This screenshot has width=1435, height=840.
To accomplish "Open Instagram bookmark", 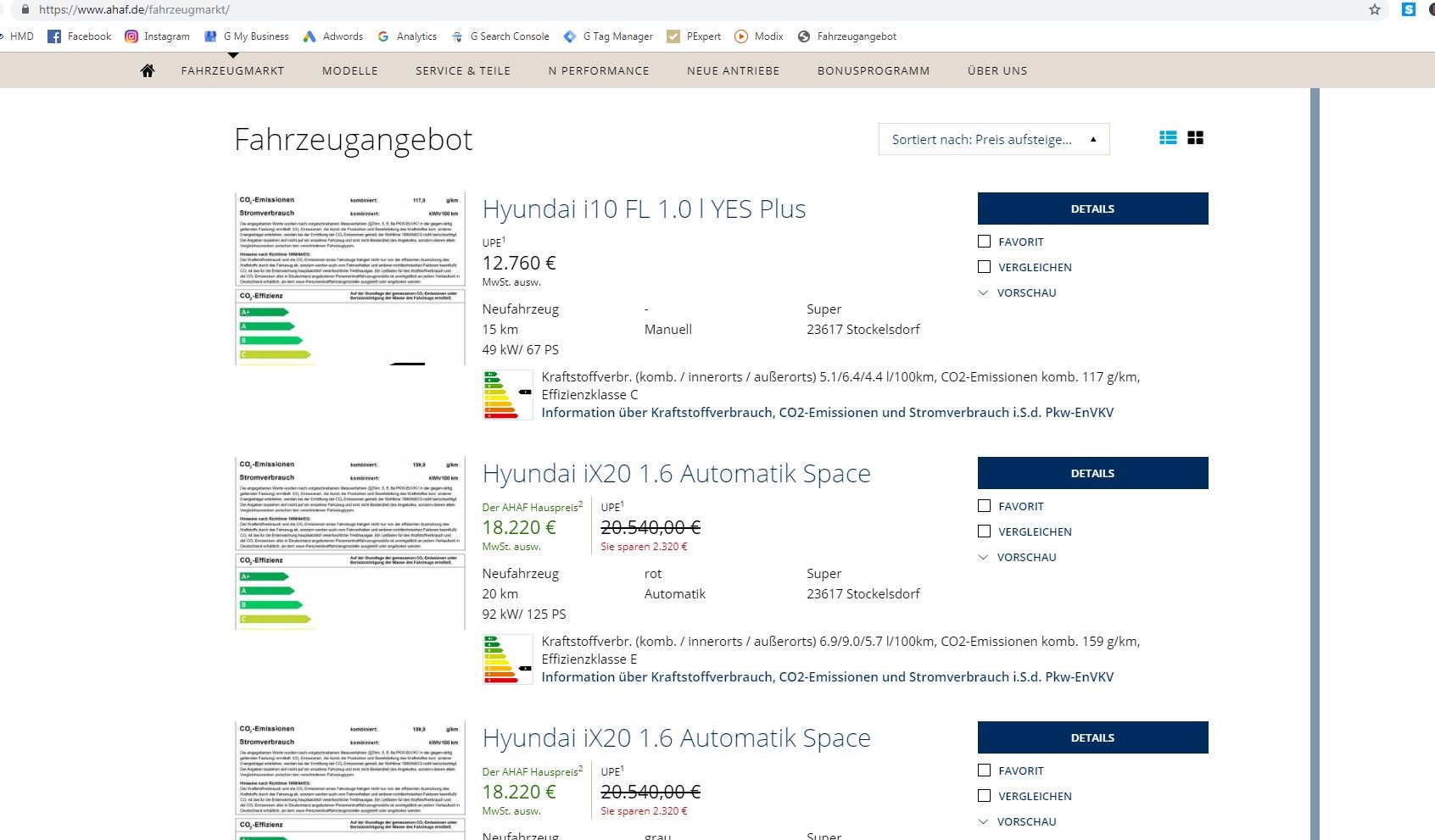I will click(x=157, y=36).
